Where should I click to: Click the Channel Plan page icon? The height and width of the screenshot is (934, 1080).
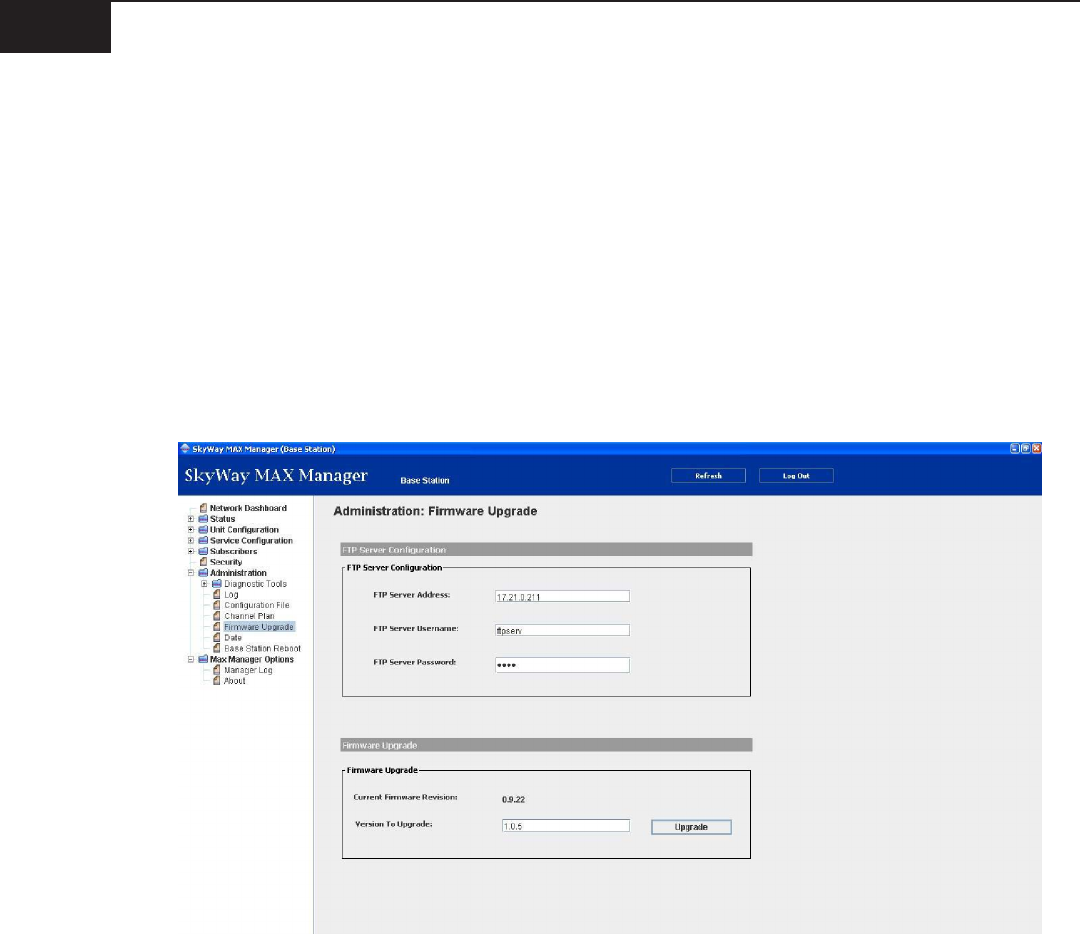[x=217, y=616]
